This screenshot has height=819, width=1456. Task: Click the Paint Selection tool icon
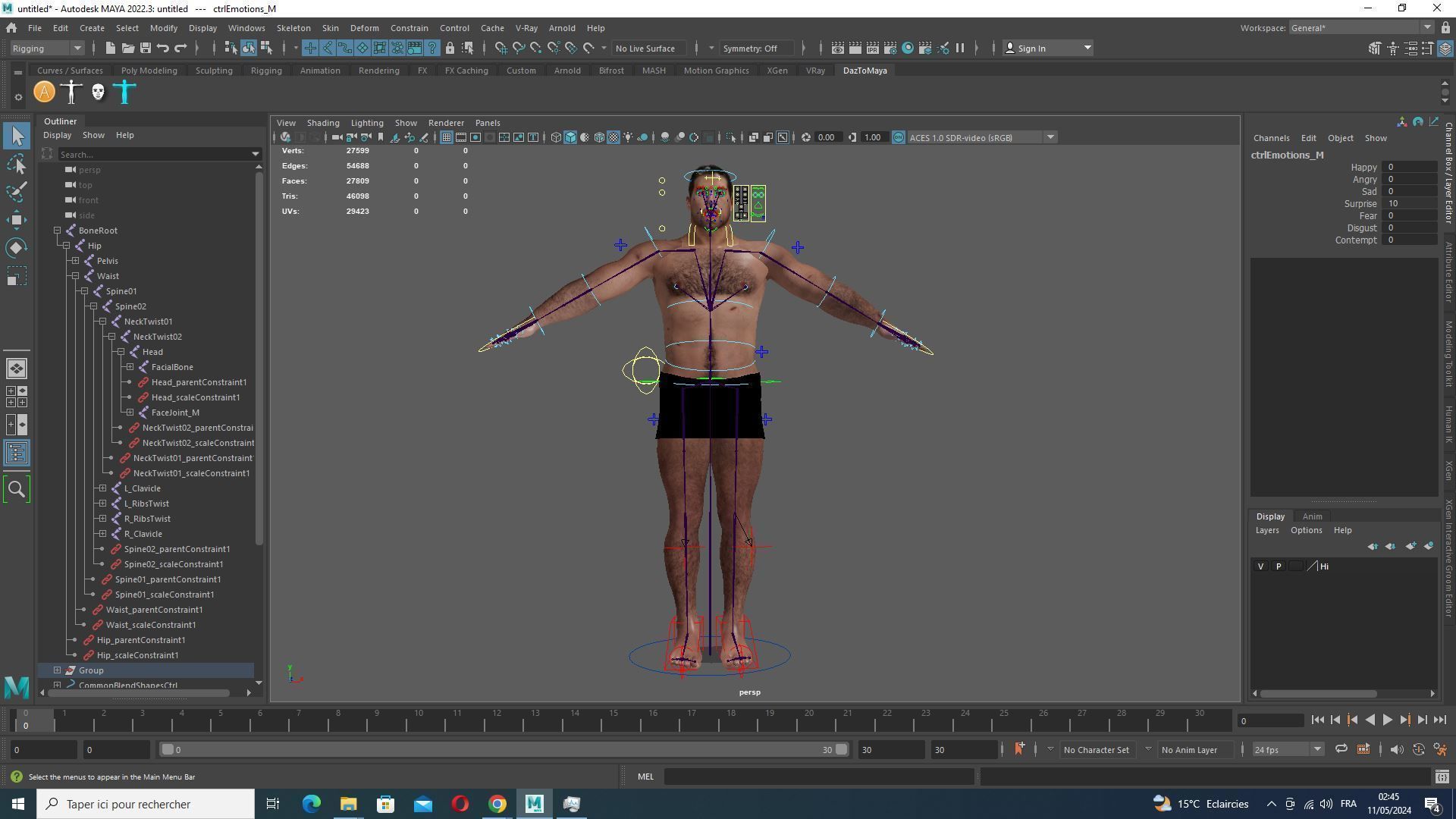click(17, 192)
